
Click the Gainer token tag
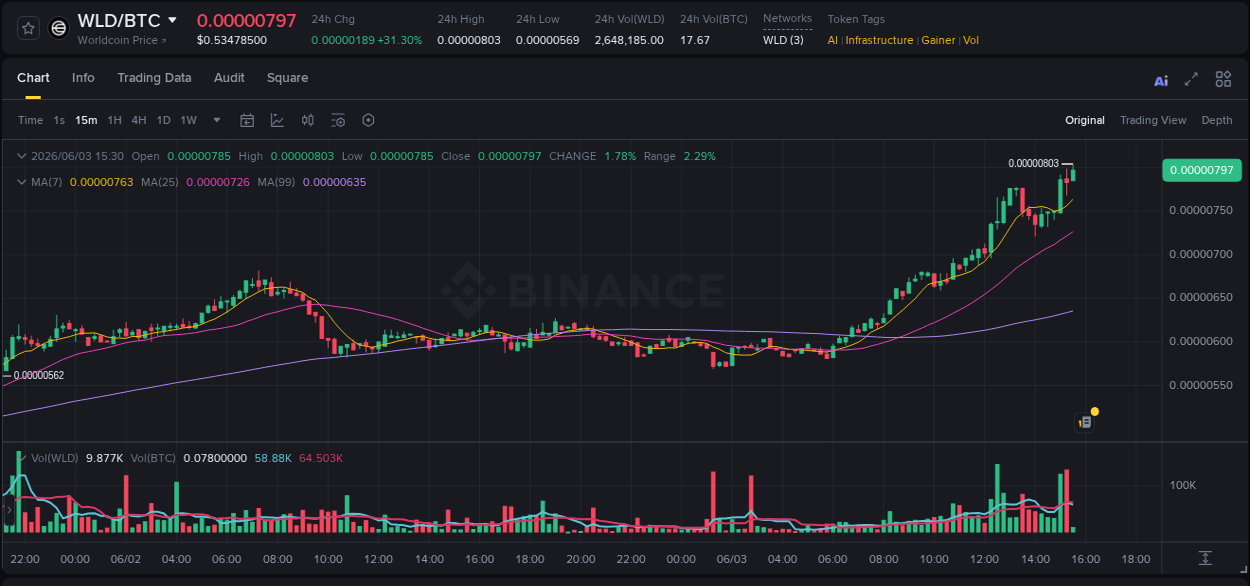tap(938, 40)
